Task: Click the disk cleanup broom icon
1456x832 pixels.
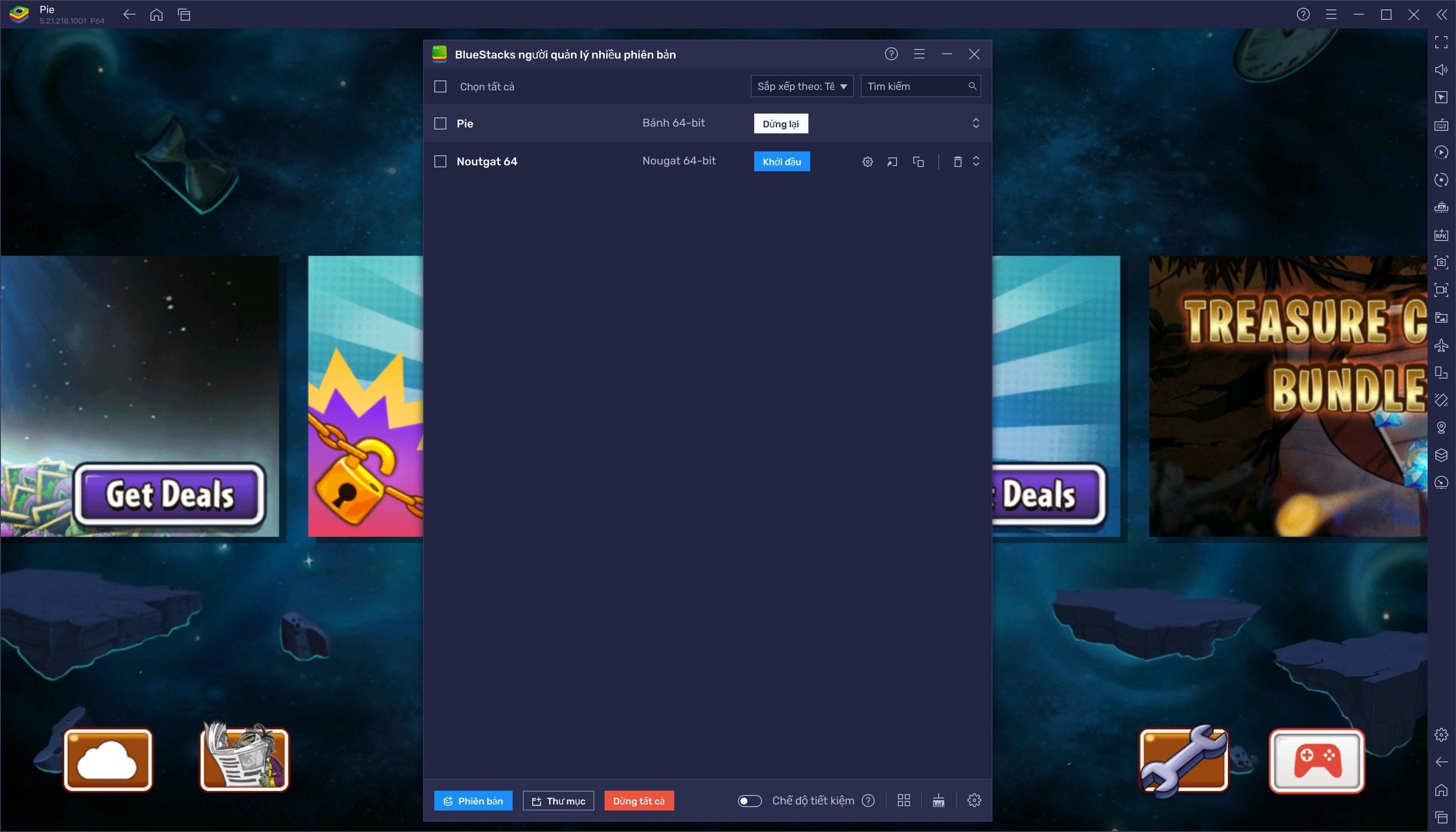Action: pyautogui.click(x=938, y=801)
